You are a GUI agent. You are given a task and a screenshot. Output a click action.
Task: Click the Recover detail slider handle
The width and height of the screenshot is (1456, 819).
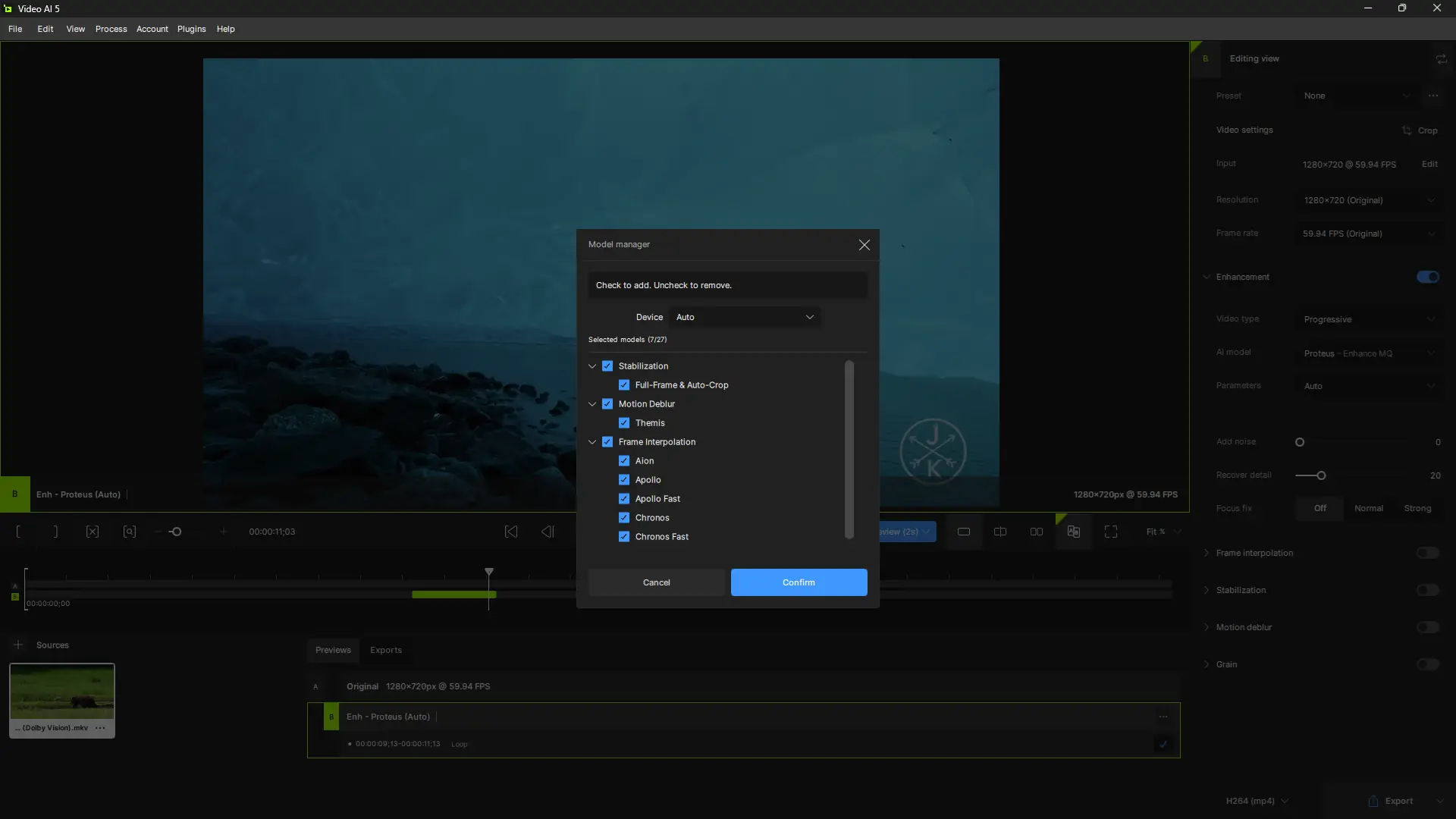(1321, 475)
